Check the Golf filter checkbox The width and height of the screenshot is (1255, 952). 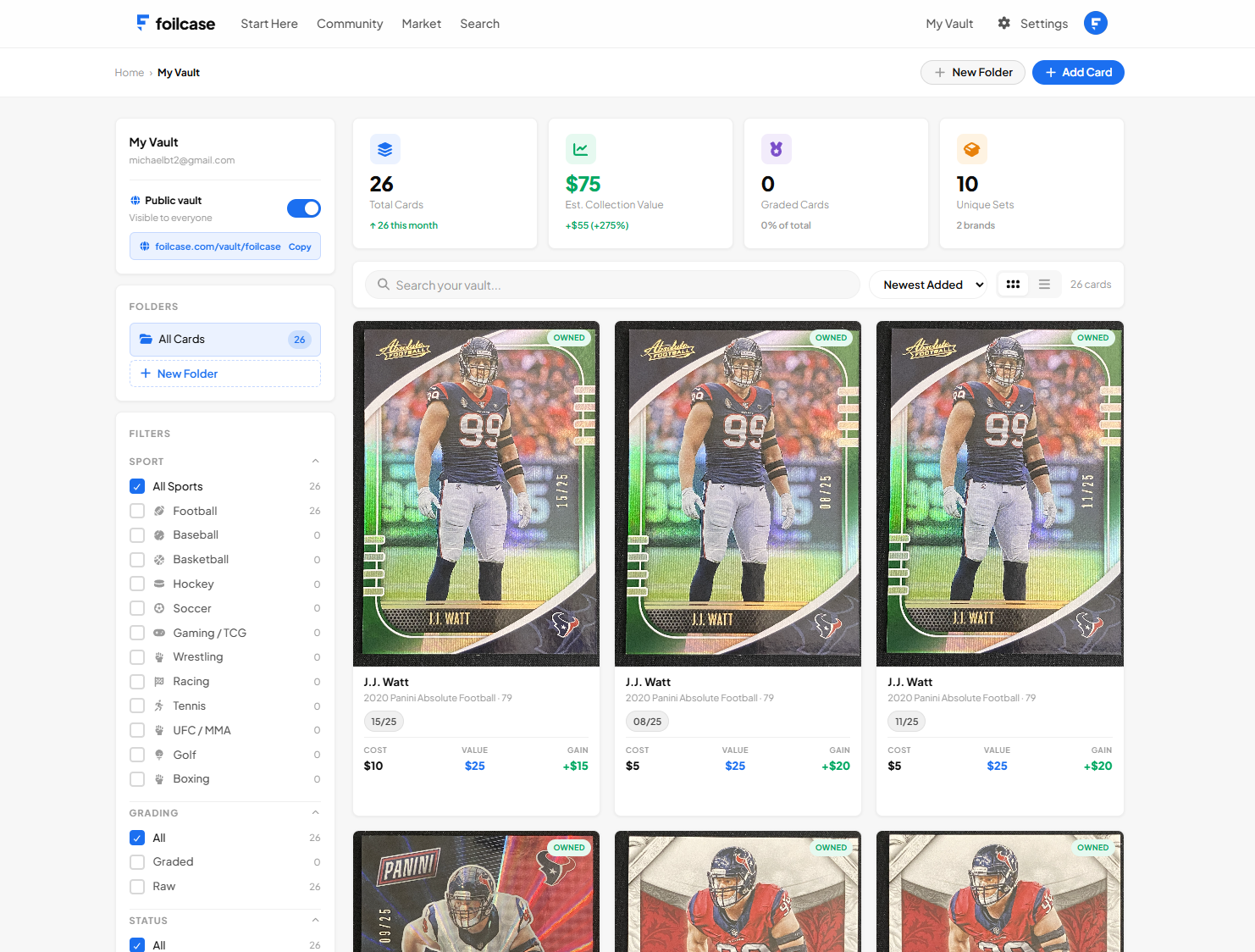coord(137,755)
